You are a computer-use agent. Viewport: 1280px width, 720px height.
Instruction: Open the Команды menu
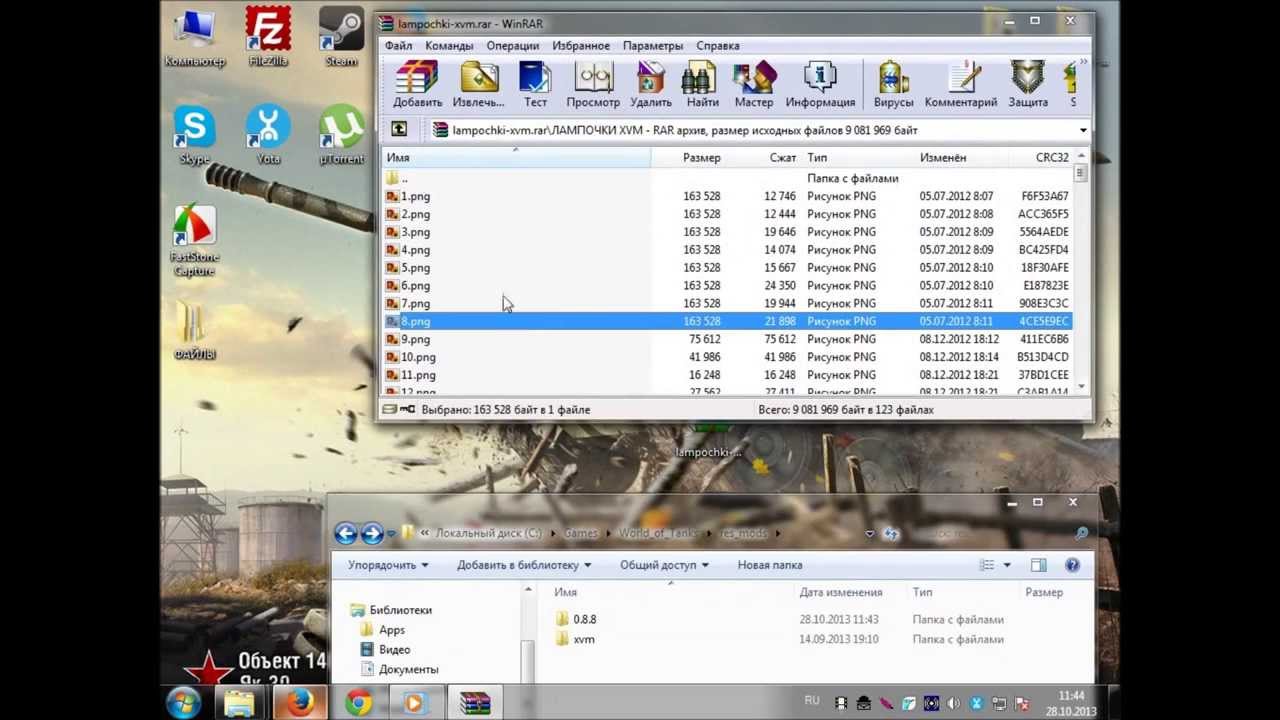click(x=449, y=45)
